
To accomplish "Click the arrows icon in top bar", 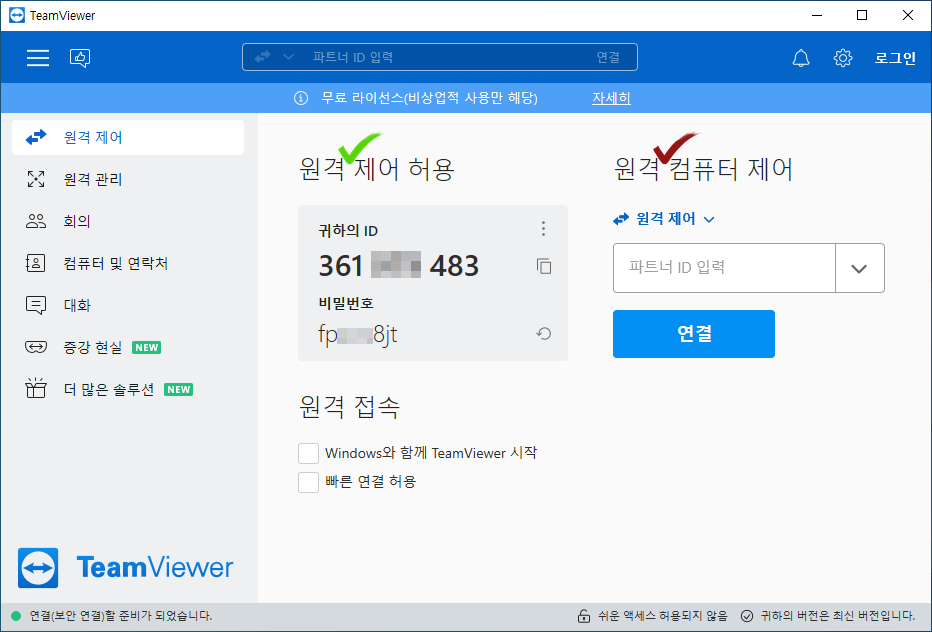I will (262, 57).
